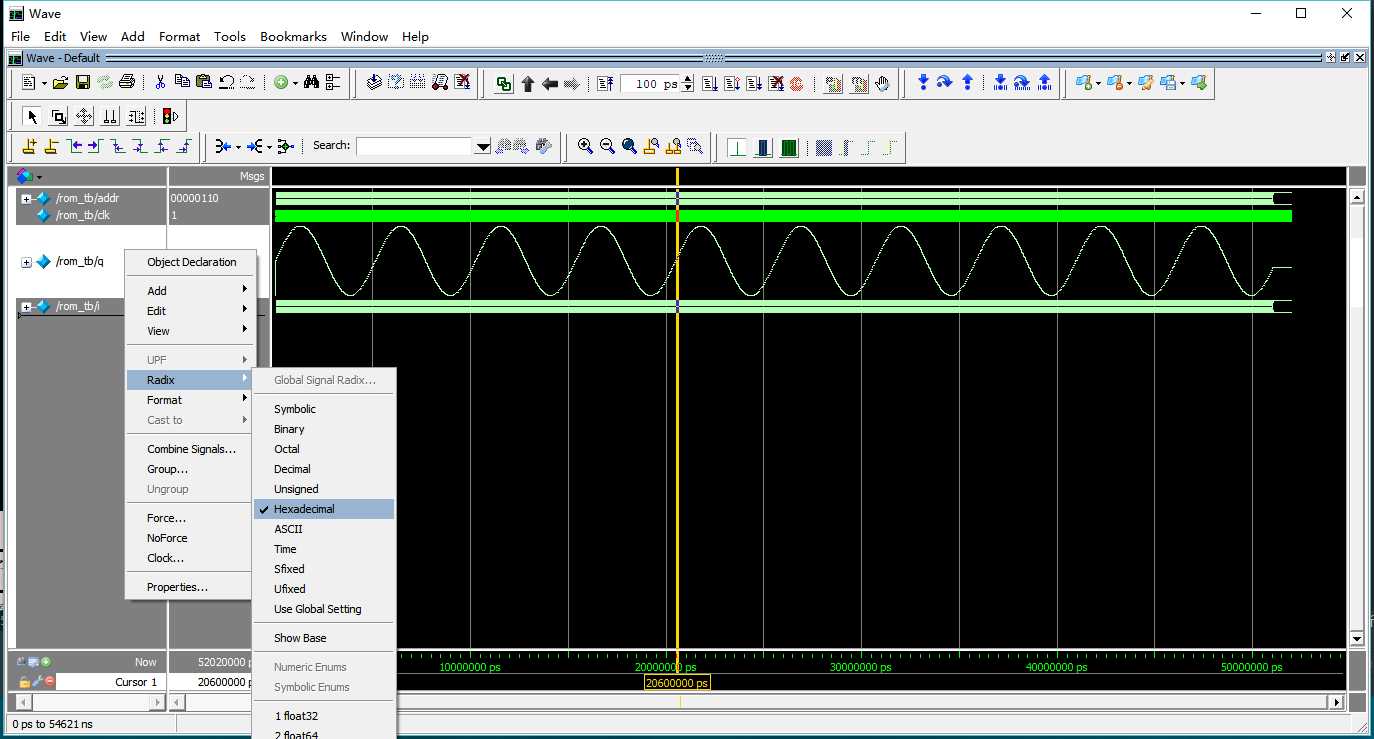Choose Combine Signals... from context menu
Screen dimensions: 1374x739
click(190, 449)
